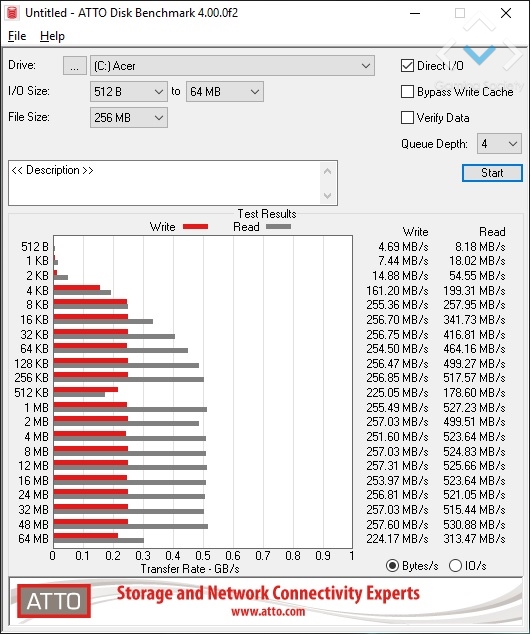This screenshot has height=634, width=530.
Task: Click the read value 178.60 MB/s
Action: tap(474, 393)
